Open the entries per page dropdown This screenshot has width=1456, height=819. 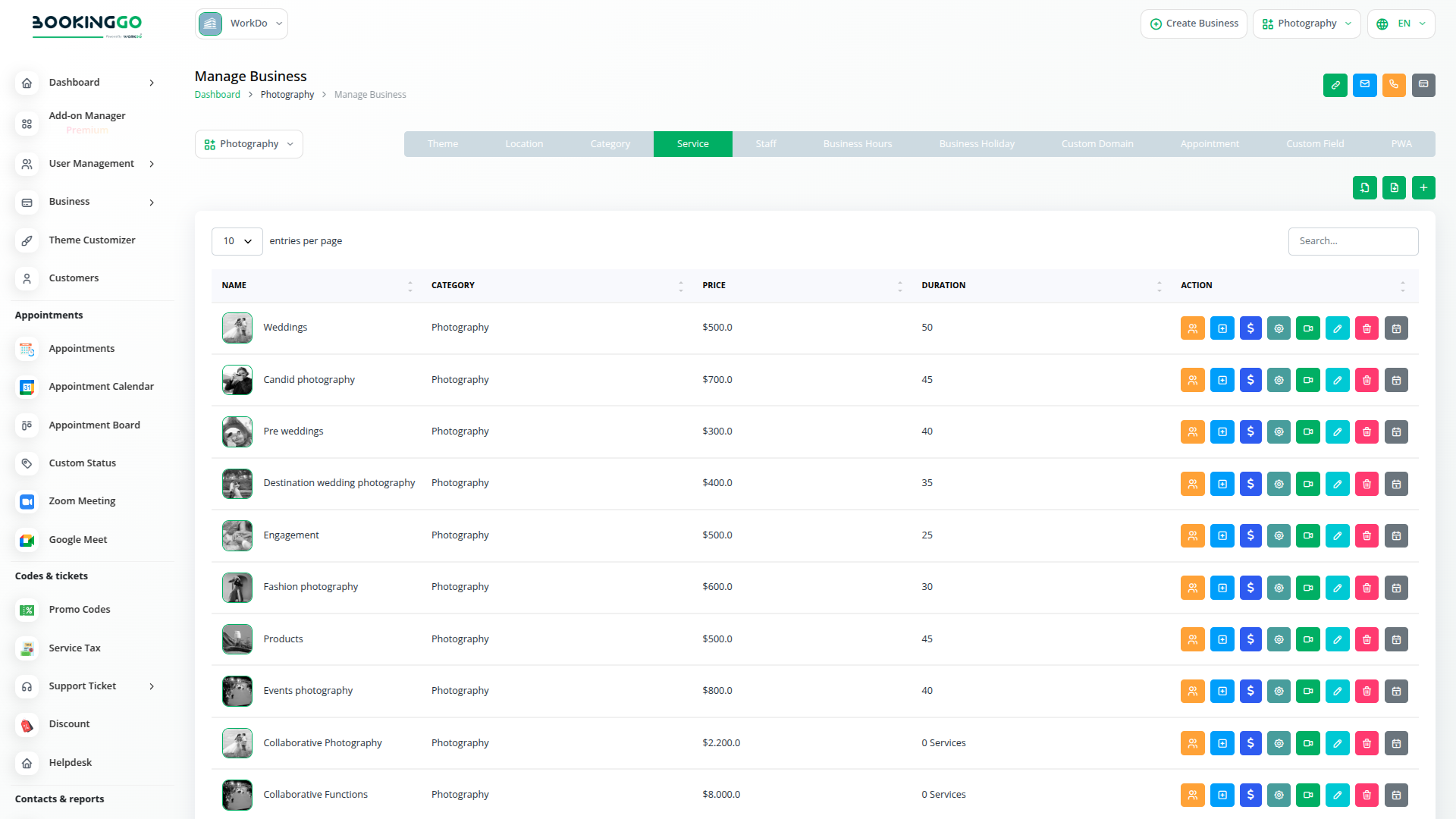pyautogui.click(x=237, y=241)
